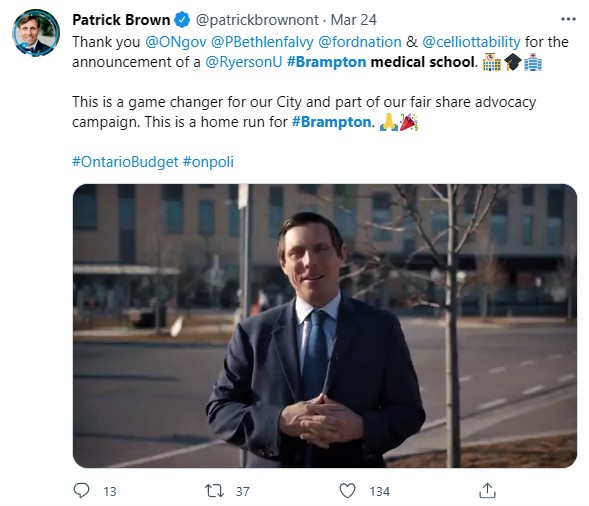The width and height of the screenshot is (589, 506).
Task: Open the @patrickbrownont handle link
Action: click(257, 20)
